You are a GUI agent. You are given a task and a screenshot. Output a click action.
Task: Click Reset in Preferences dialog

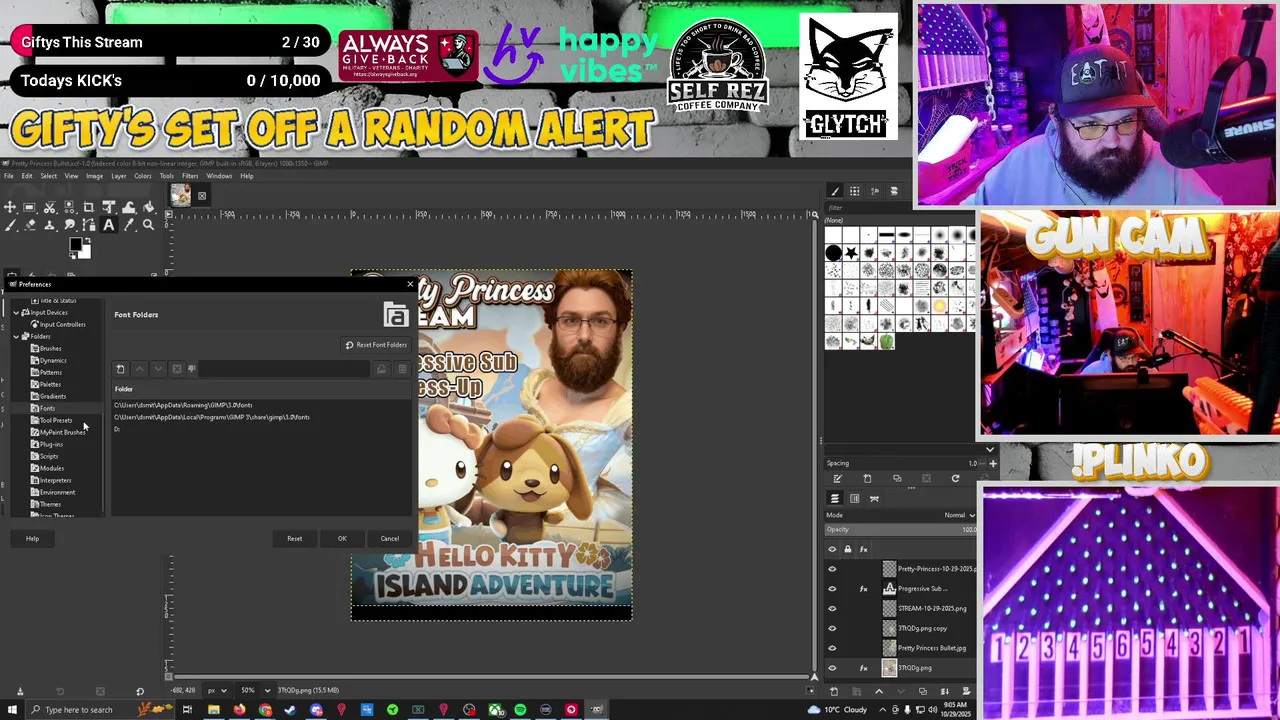(x=294, y=539)
